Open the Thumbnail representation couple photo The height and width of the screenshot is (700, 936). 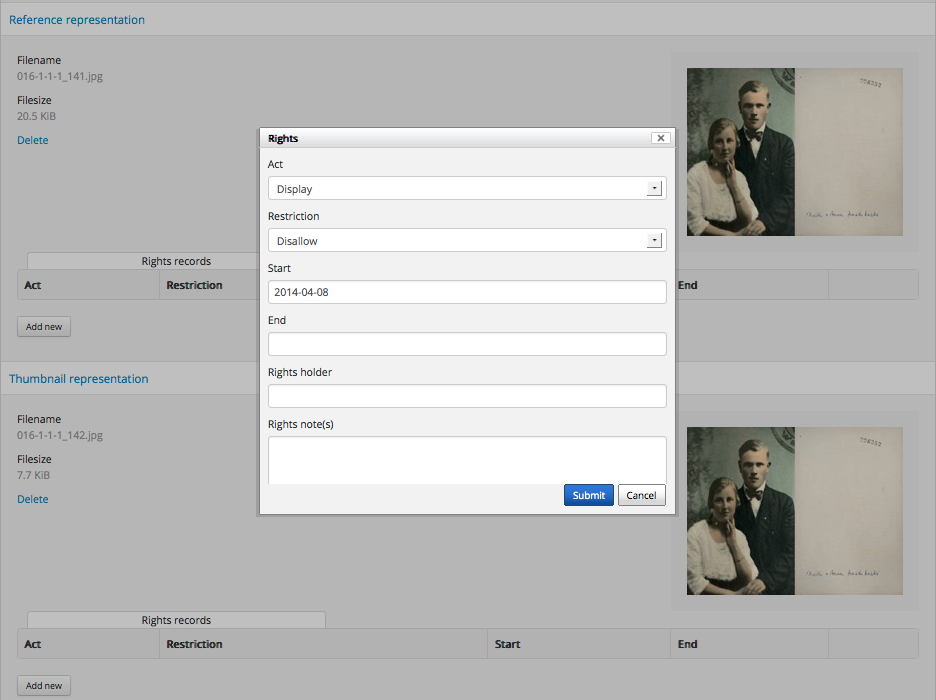pos(794,511)
